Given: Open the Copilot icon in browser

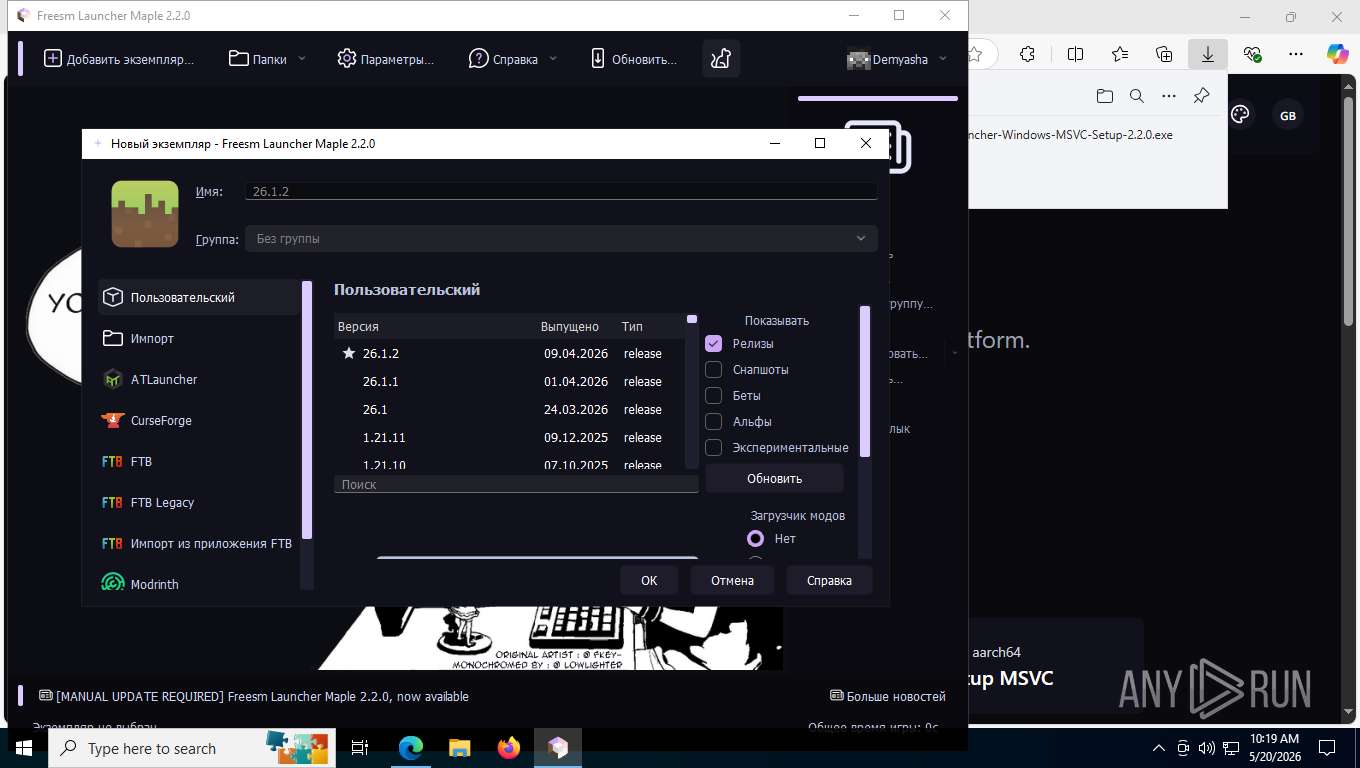Looking at the screenshot, I should 1337,54.
